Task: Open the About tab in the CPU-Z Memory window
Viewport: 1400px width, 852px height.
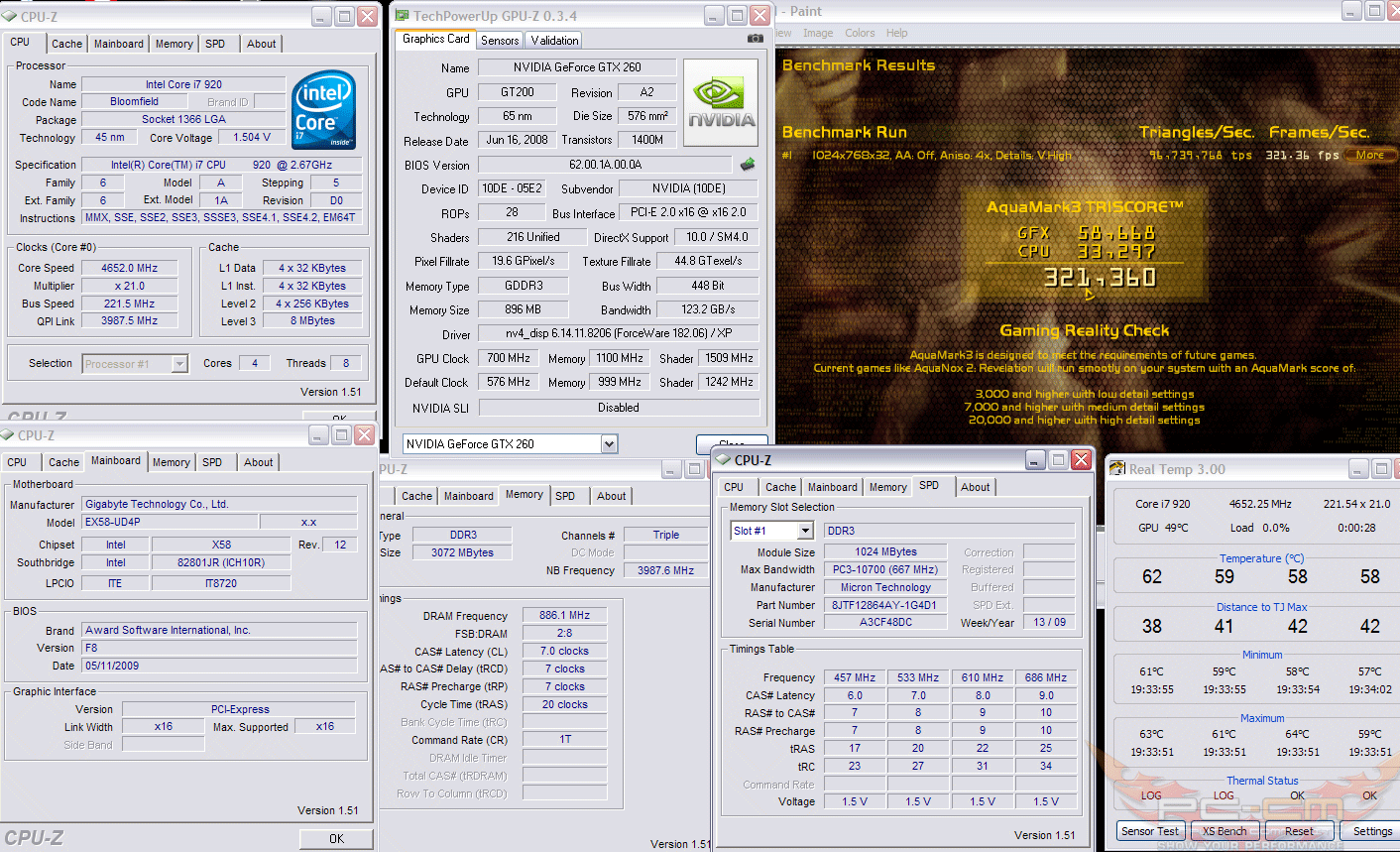Action: coord(612,496)
